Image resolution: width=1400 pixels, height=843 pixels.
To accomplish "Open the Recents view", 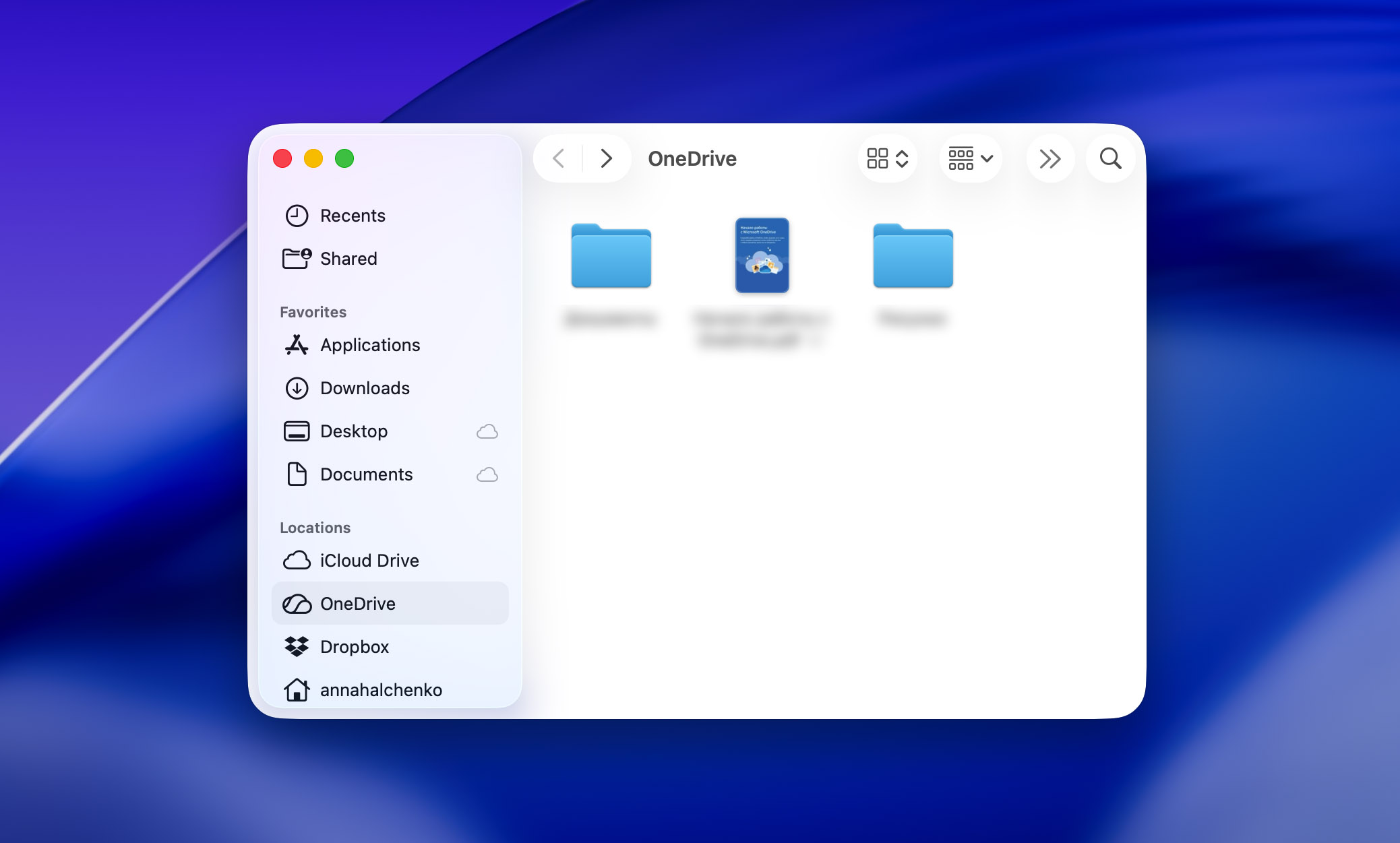I will (353, 215).
